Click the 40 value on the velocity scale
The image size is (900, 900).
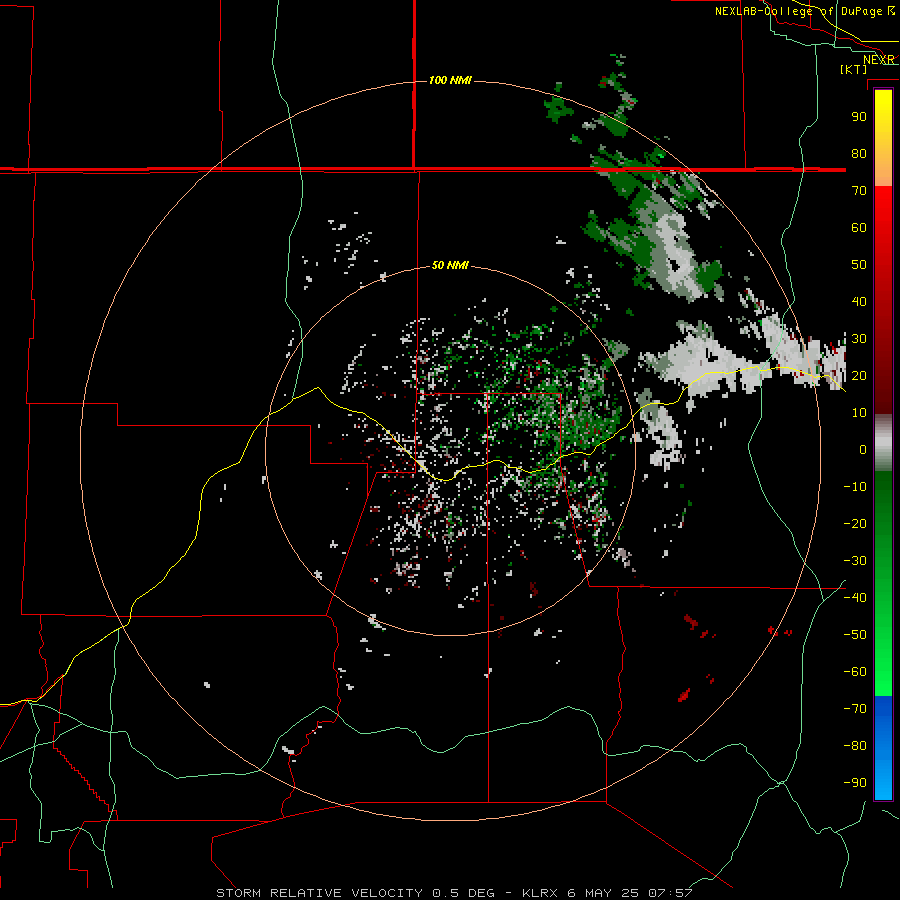coord(859,301)
